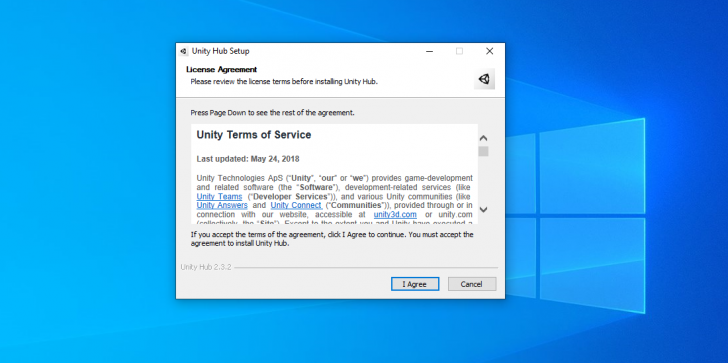The image size is (728, 363).
Task: Click the "License Agreement" header text
Action: pos(221,70)
